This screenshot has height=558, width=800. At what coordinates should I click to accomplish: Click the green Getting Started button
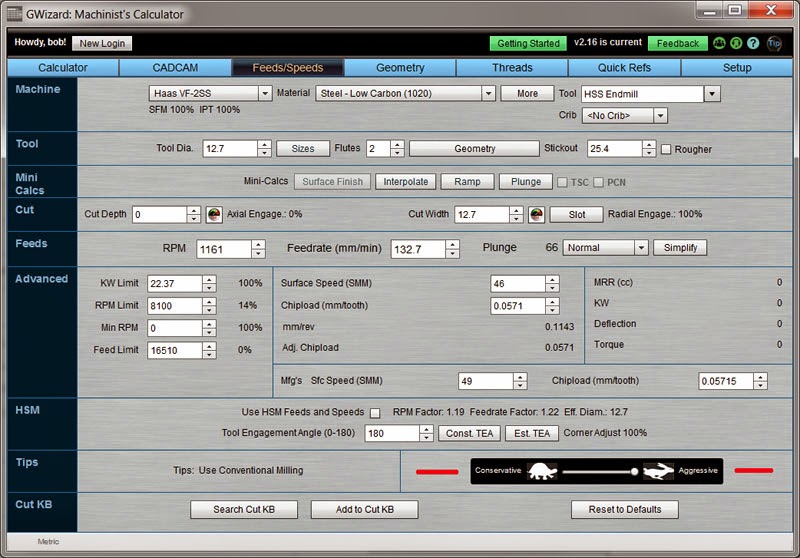528,43
